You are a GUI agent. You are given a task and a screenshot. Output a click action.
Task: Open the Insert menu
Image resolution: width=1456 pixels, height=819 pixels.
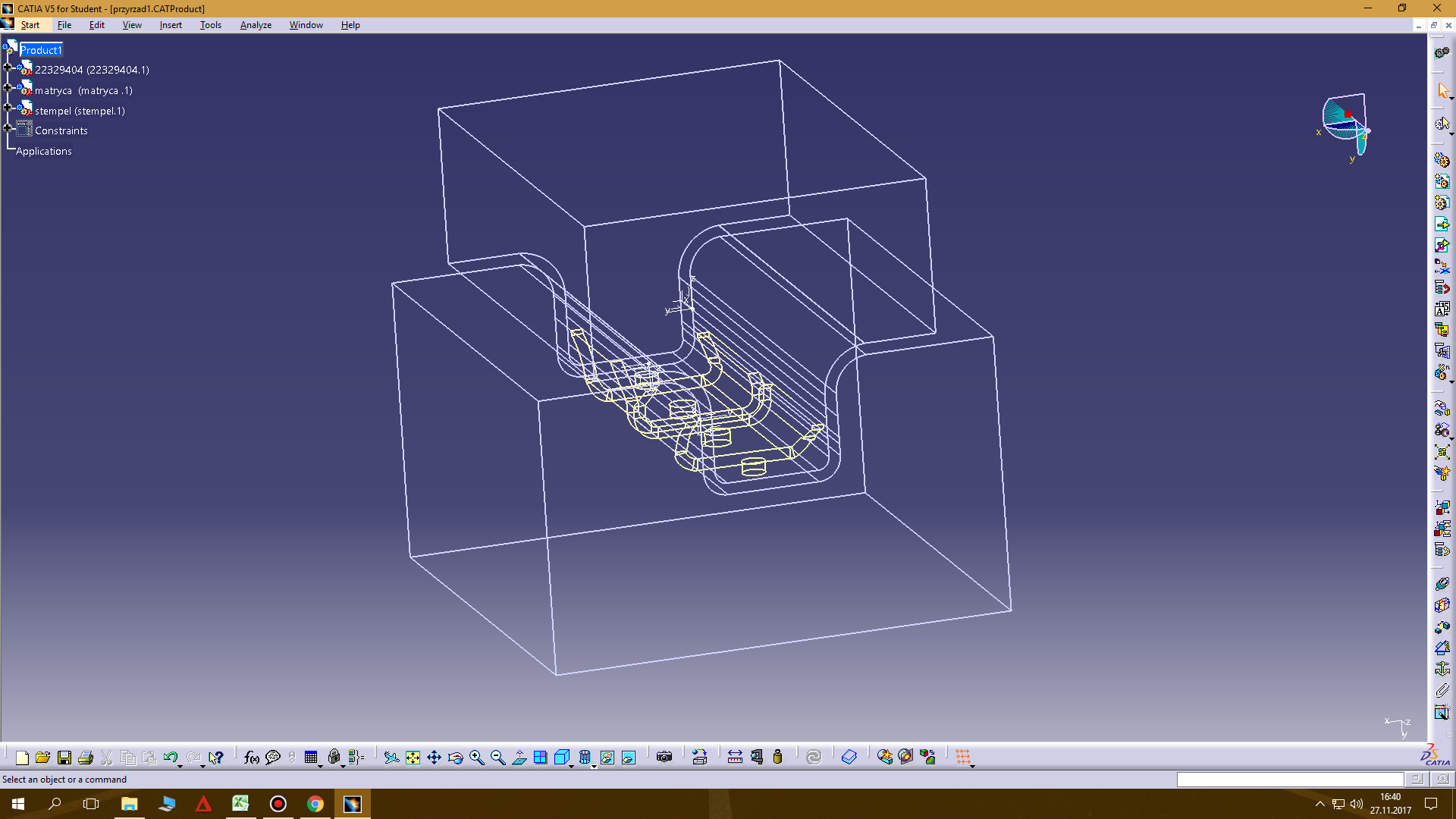171,25
